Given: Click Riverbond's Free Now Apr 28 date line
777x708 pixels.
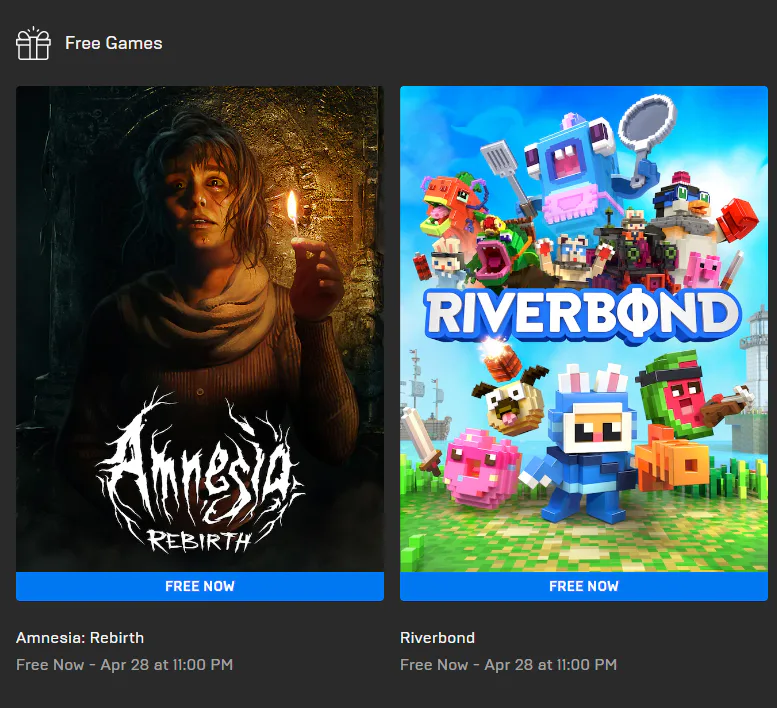Looking at the screenshot, I should pyautogui.click(x=508, y=665).
